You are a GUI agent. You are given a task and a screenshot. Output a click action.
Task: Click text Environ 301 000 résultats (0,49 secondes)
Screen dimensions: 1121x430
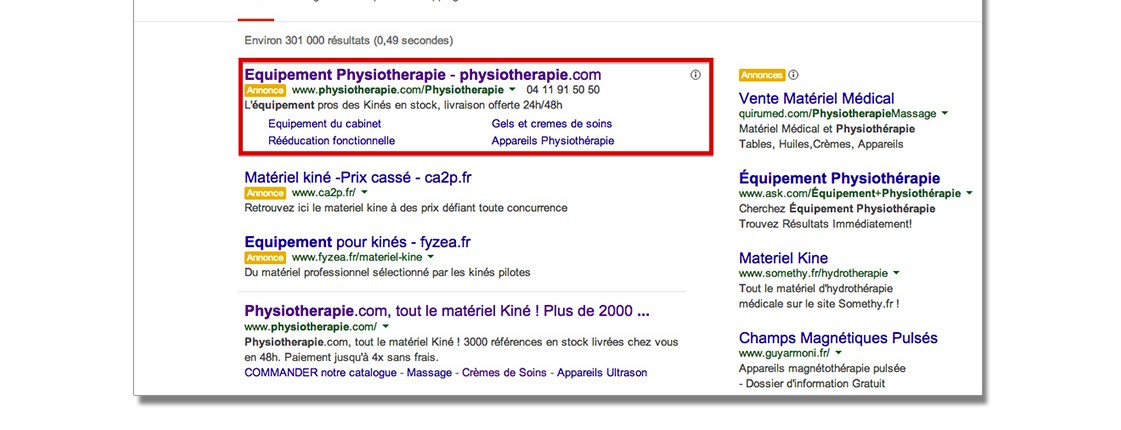348,41
